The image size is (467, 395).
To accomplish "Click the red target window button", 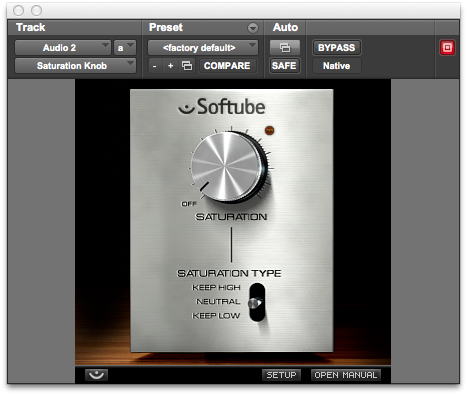I will tap(447, 48).
